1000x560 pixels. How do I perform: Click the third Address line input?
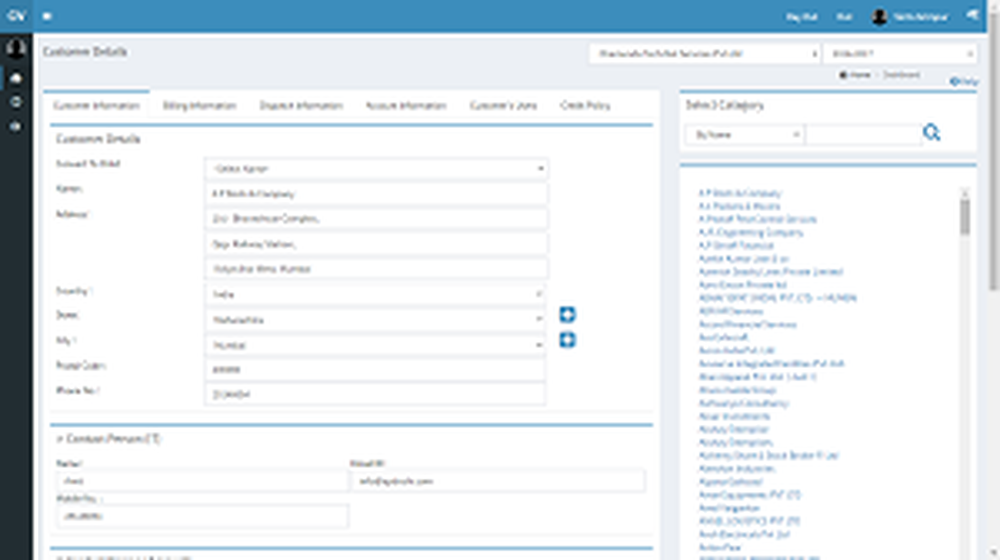(x=376, y=269)
